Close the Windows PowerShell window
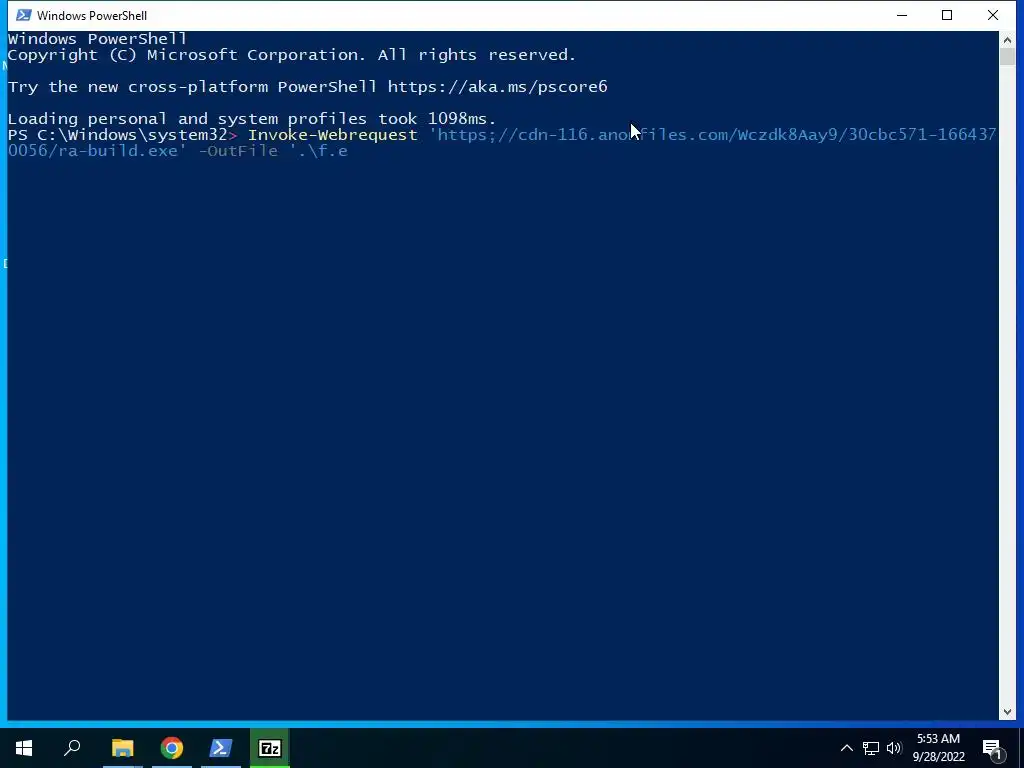This screenshot has height=768, width=1024. pyautogui.click(x=993, y=15)
